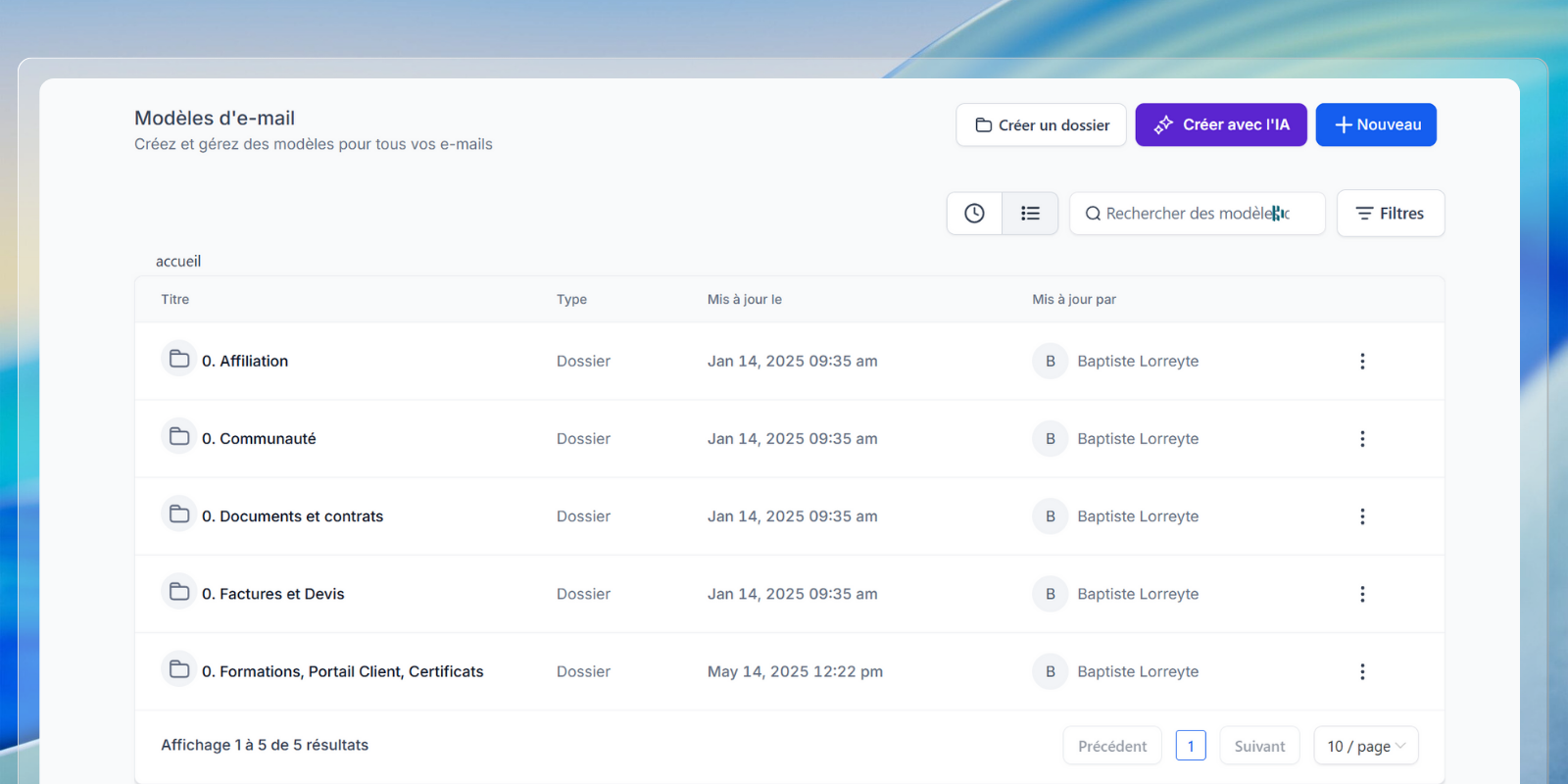Open 0. Factures et Devis title
The image size is (1568, 784).
tap(273, 594)
